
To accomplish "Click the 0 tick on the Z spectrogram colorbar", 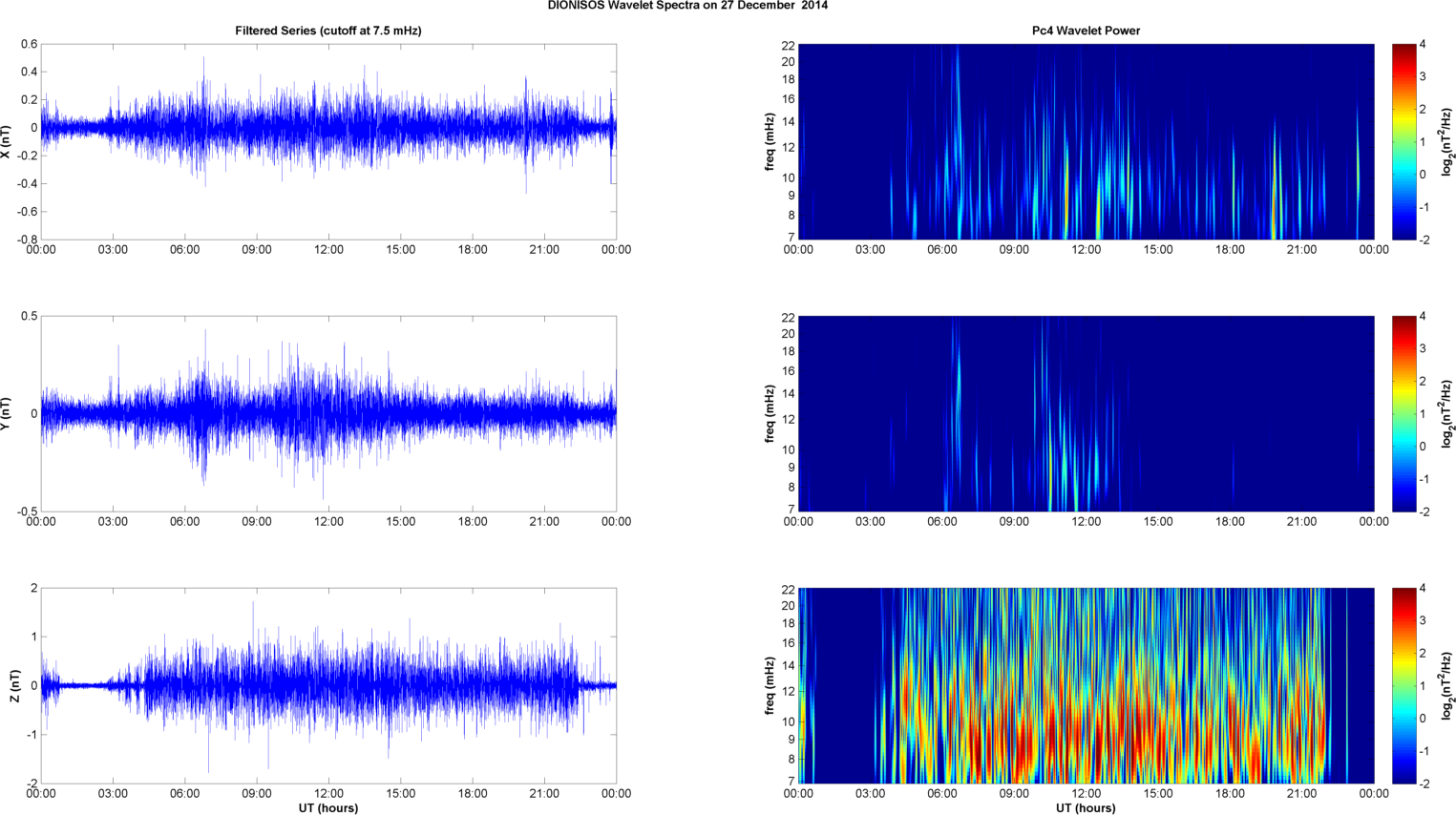I will (1423, 719).
